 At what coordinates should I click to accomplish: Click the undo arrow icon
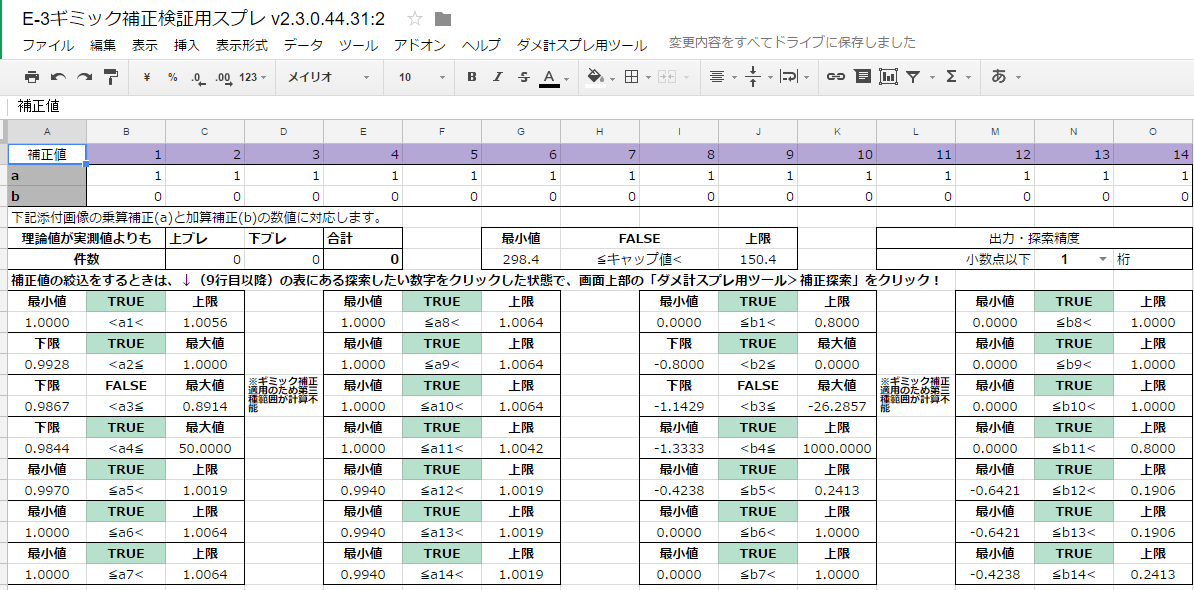(x=58, y=77)
